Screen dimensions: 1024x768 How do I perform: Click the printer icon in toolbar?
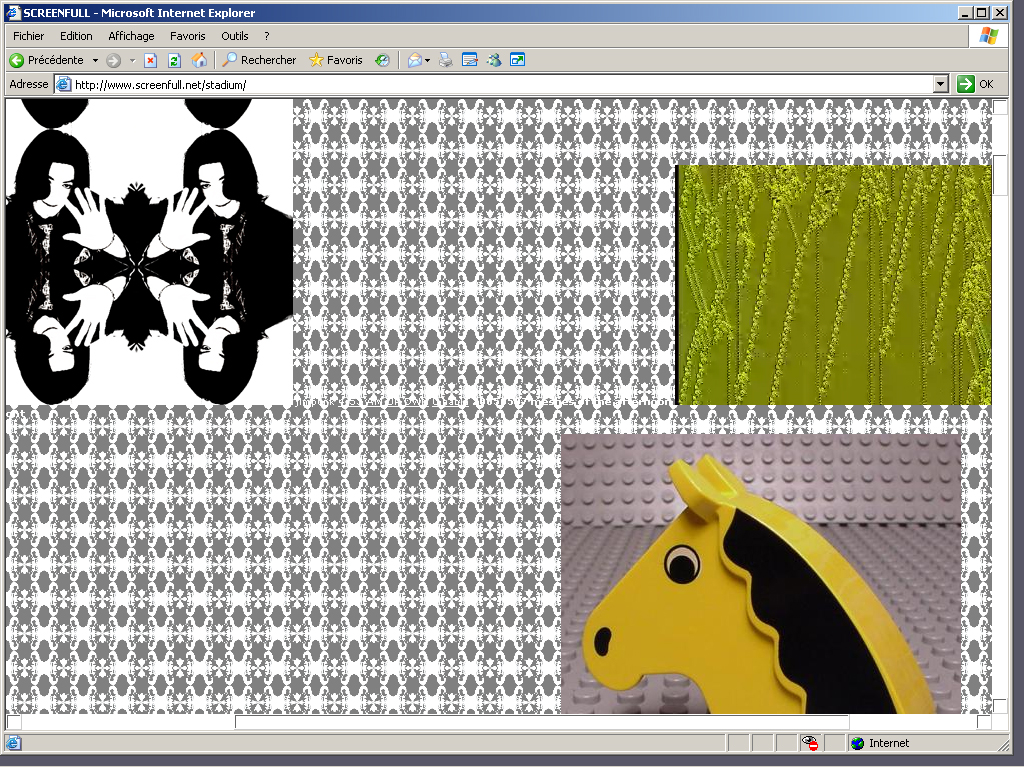point(446,60)
